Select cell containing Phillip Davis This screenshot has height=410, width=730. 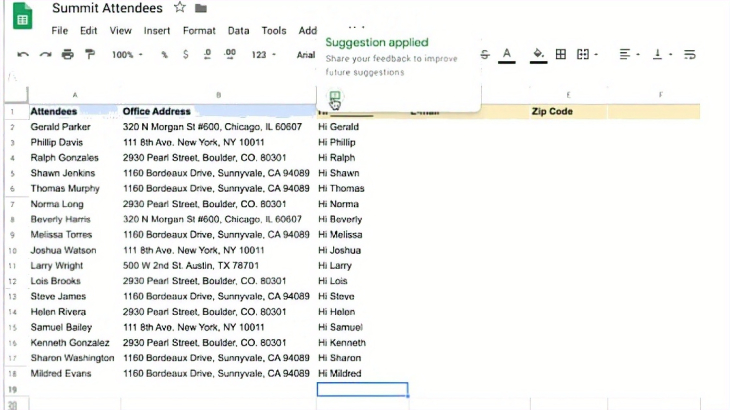click(74, 142)
